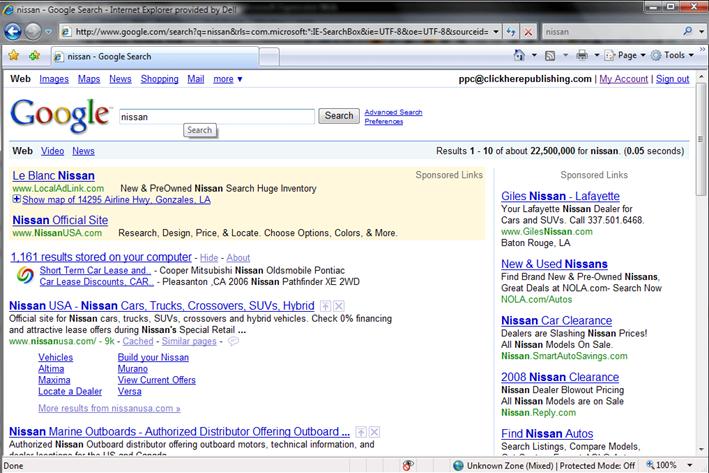Screen dimensions: 709x473
Task: Click the red Stop loading icon
Action: point(528,32)
